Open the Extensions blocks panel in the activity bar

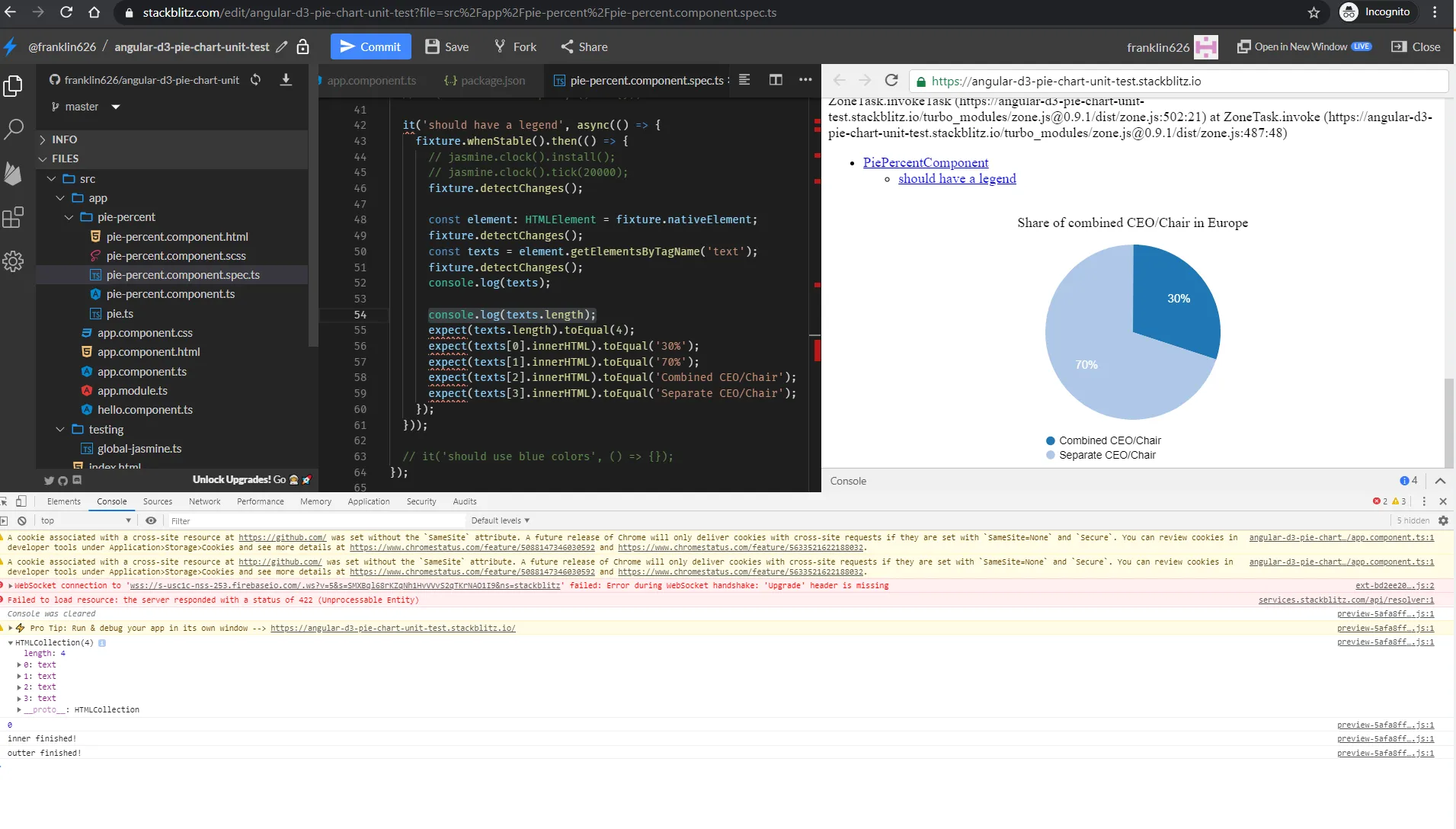pos(13,218)
